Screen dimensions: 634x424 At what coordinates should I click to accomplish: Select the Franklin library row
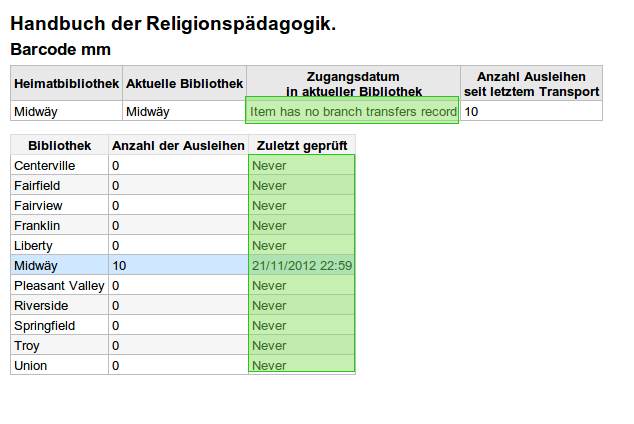point(37,225)
